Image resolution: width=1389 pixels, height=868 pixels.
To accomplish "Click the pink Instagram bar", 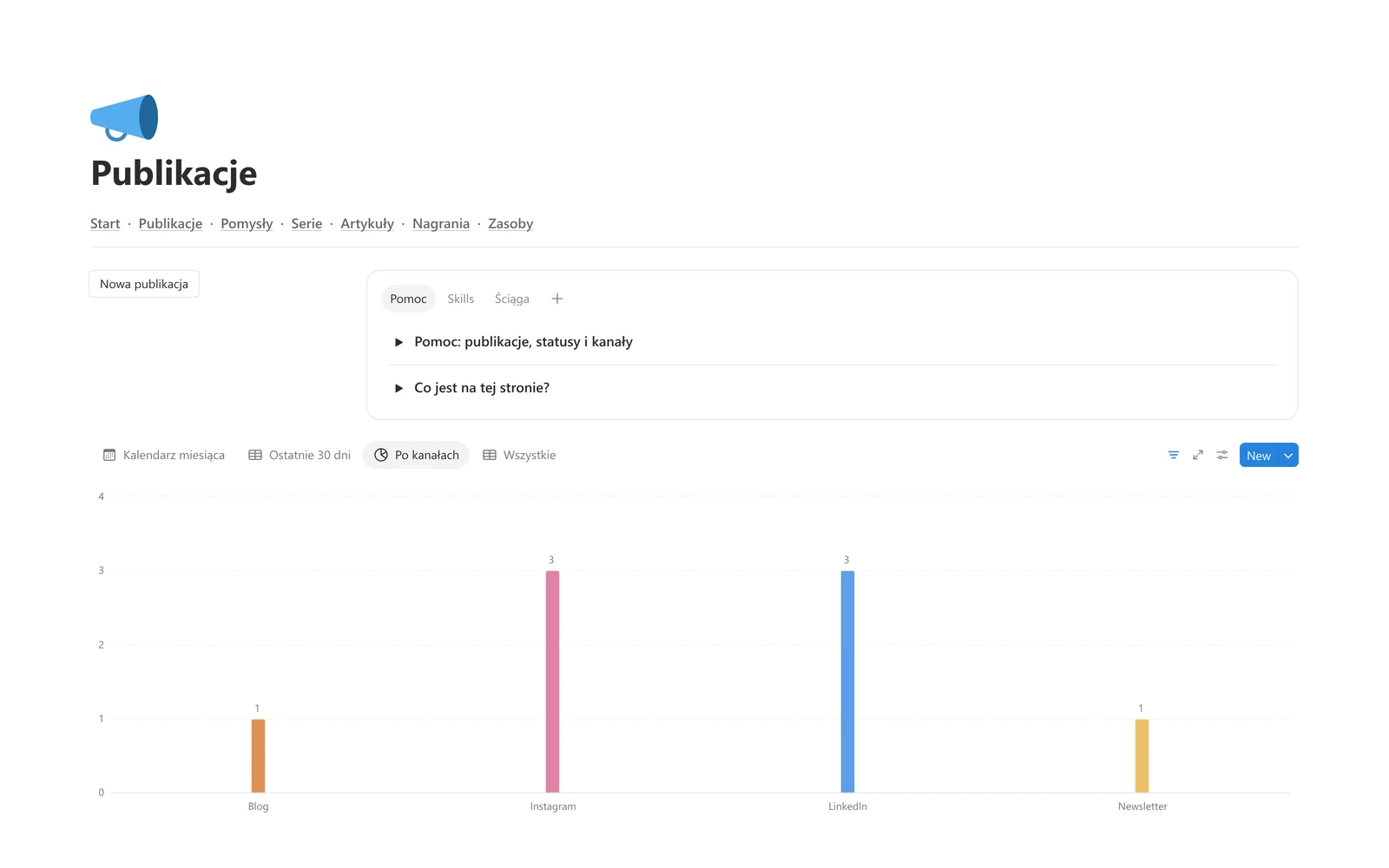I will point(552,681).
